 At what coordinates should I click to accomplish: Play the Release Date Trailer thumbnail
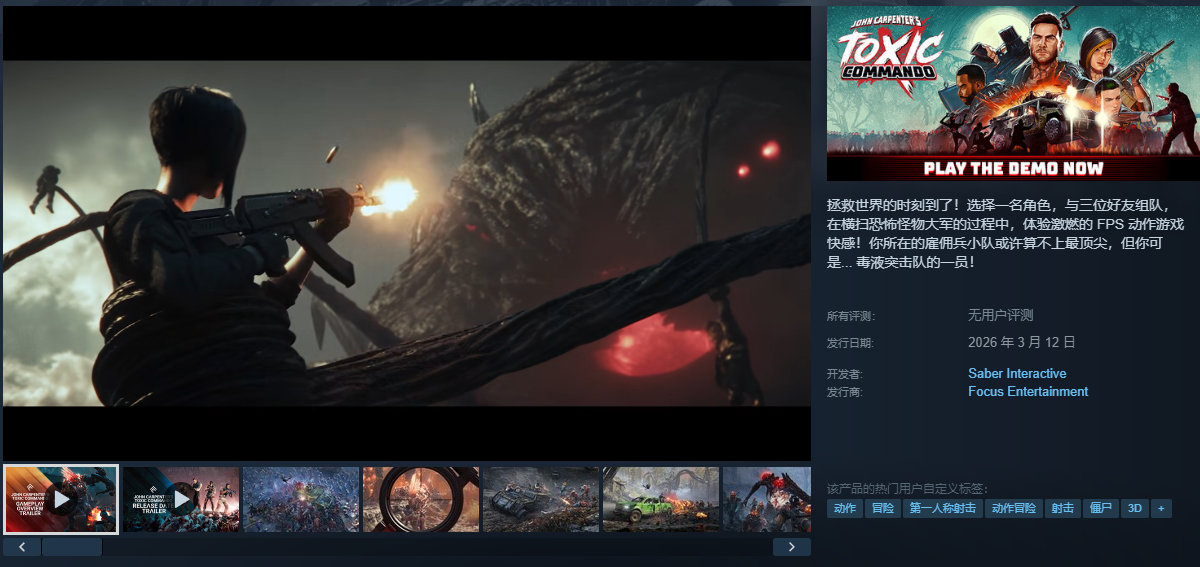click(x=181, y=499)
